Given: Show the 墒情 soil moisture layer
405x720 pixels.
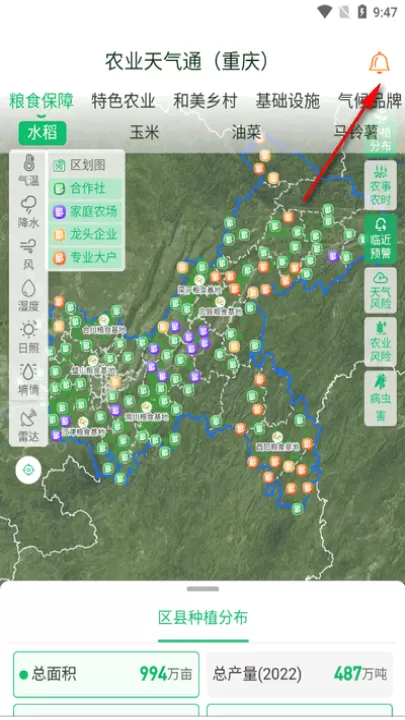Looking at the screenshot, I should 28,380.
